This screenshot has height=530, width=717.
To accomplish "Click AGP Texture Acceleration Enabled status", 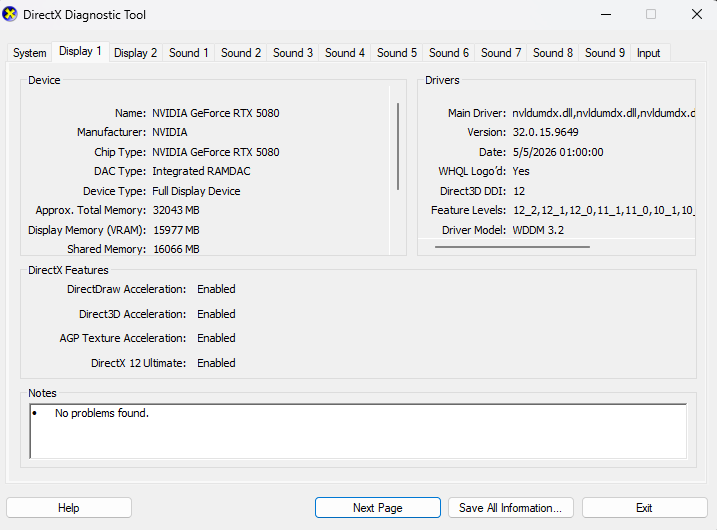I will point(216,338).
